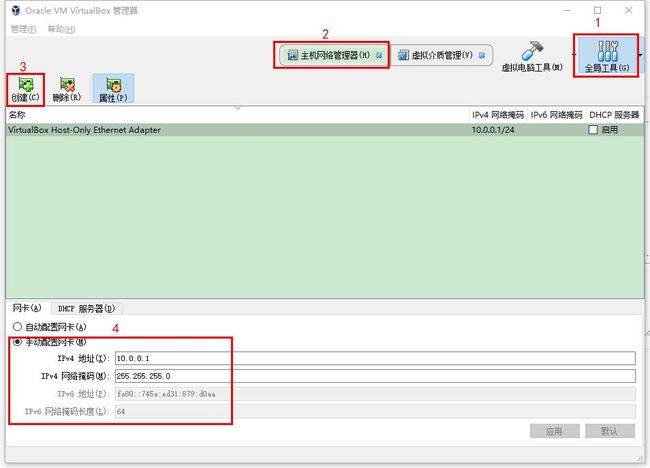The width and height of the screenshot is (650, 468).
Task: Click the IPv6 prefix length field 64
Action: click(x=375, y=412)
